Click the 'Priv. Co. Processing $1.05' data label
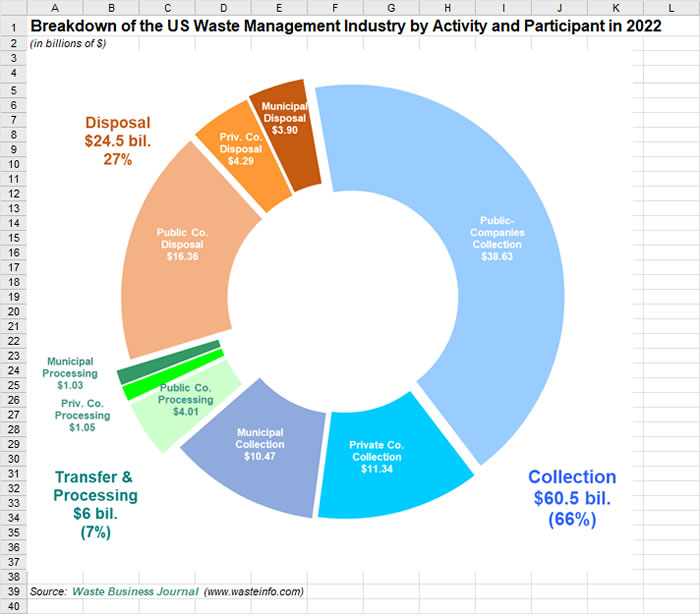700x614 pixels. coord(82,415)
